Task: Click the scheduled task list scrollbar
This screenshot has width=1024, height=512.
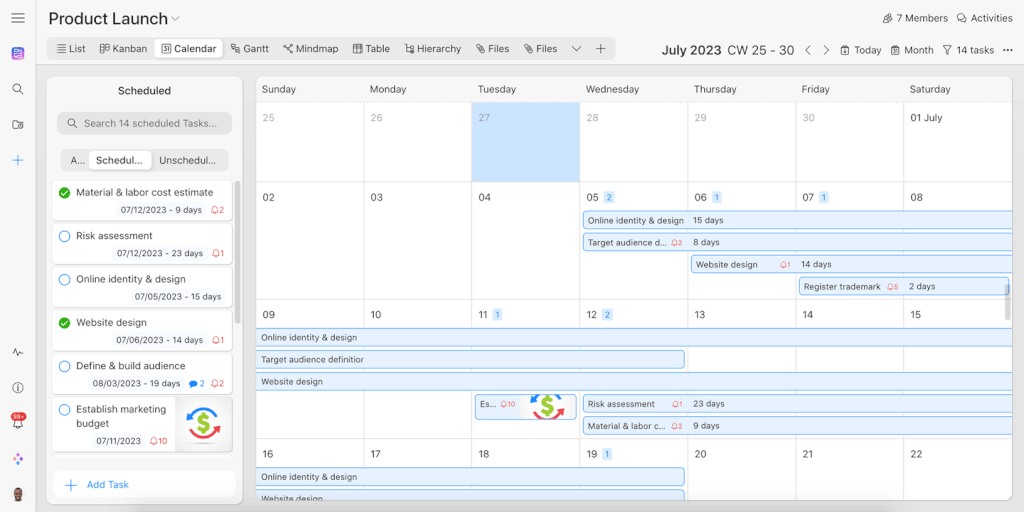Action: pyautogui.click(x=237, y=250)
